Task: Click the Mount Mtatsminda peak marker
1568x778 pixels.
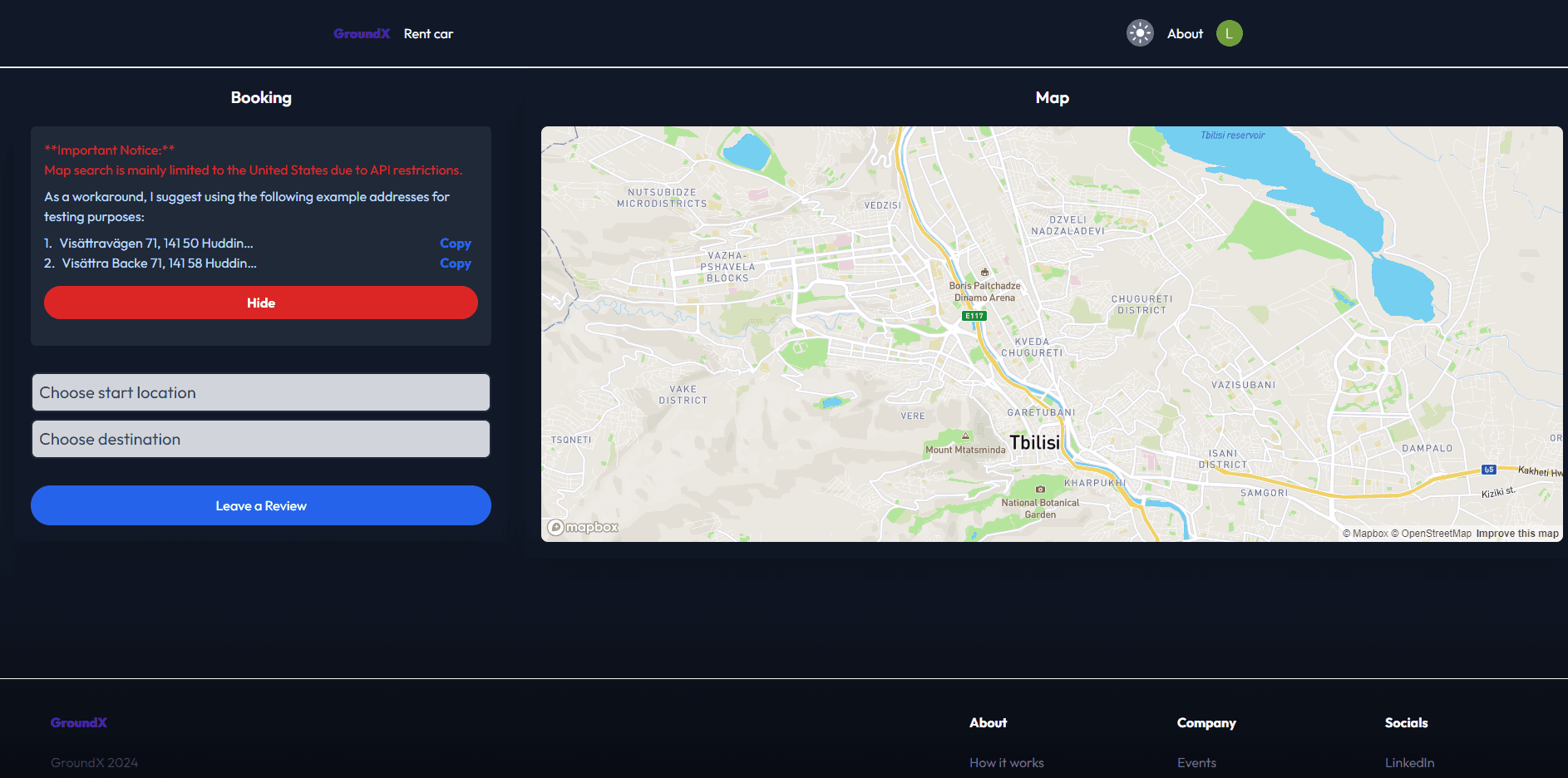Action: click(965, 436)
